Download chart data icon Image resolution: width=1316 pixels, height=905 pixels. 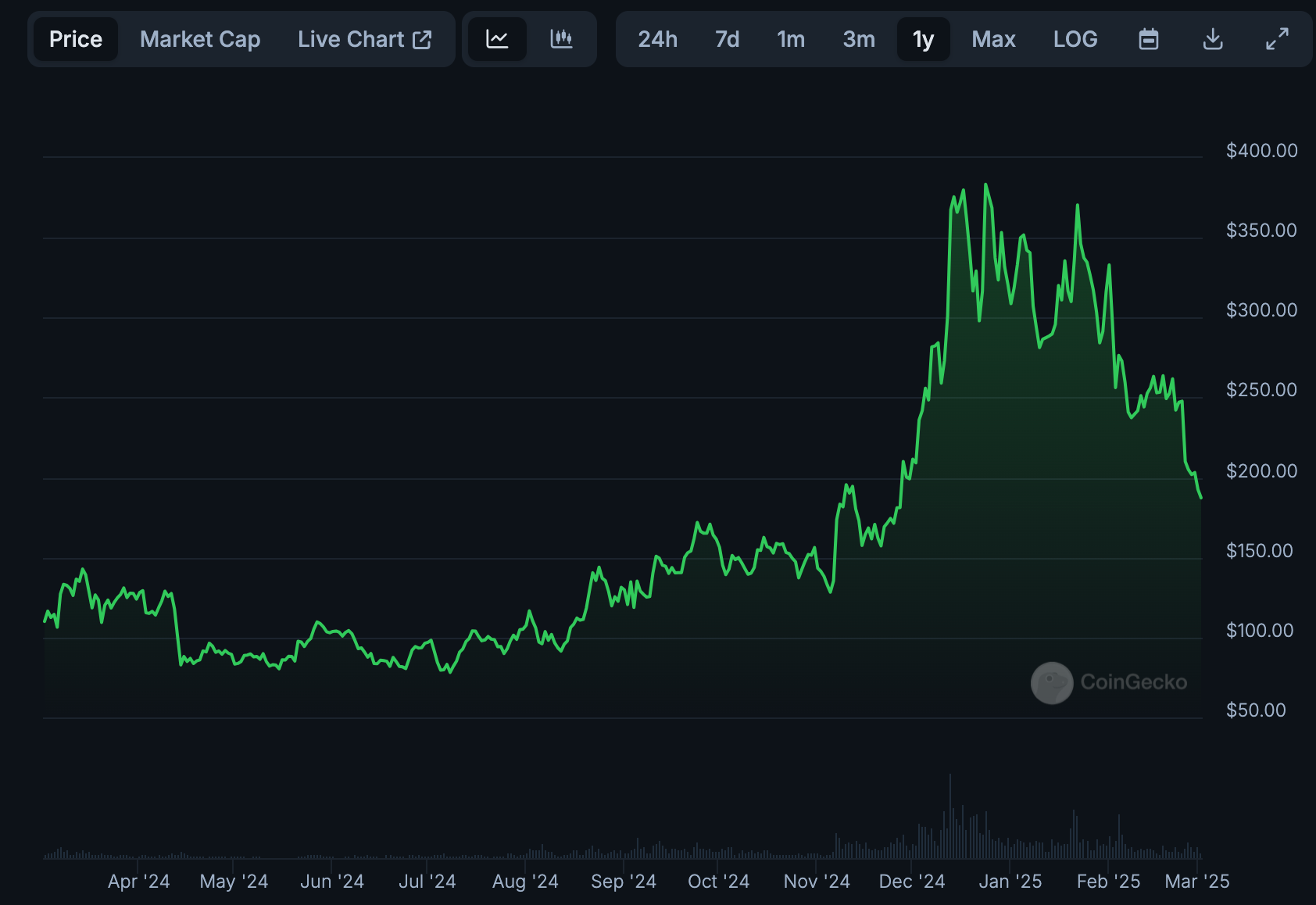(x=1212, y=39)
